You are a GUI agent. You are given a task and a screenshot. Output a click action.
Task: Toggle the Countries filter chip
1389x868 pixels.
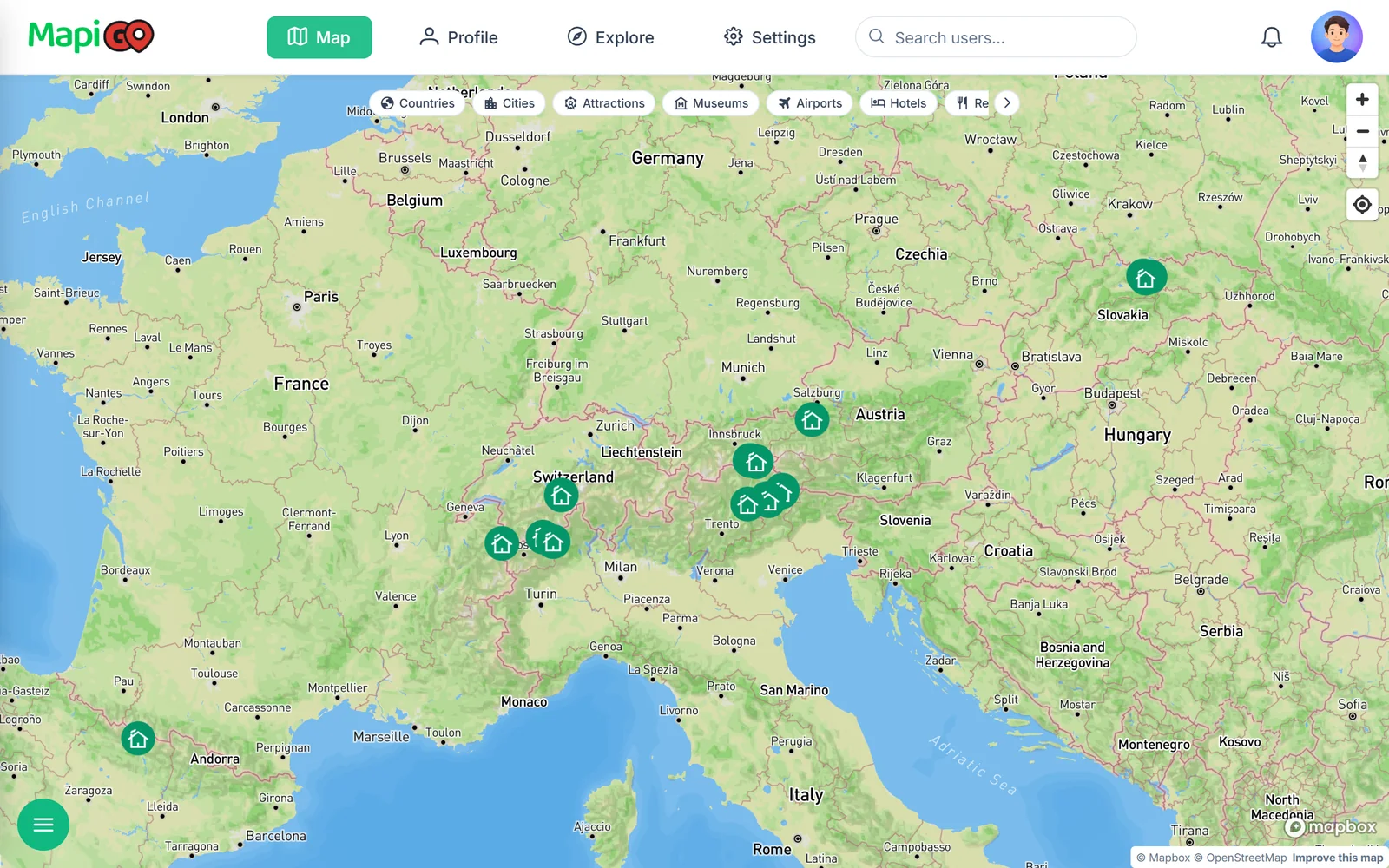[418, 103]
